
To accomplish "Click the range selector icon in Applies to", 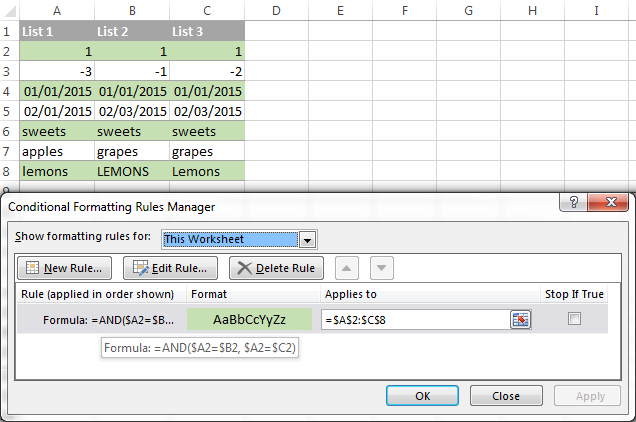I will (520, 320).
